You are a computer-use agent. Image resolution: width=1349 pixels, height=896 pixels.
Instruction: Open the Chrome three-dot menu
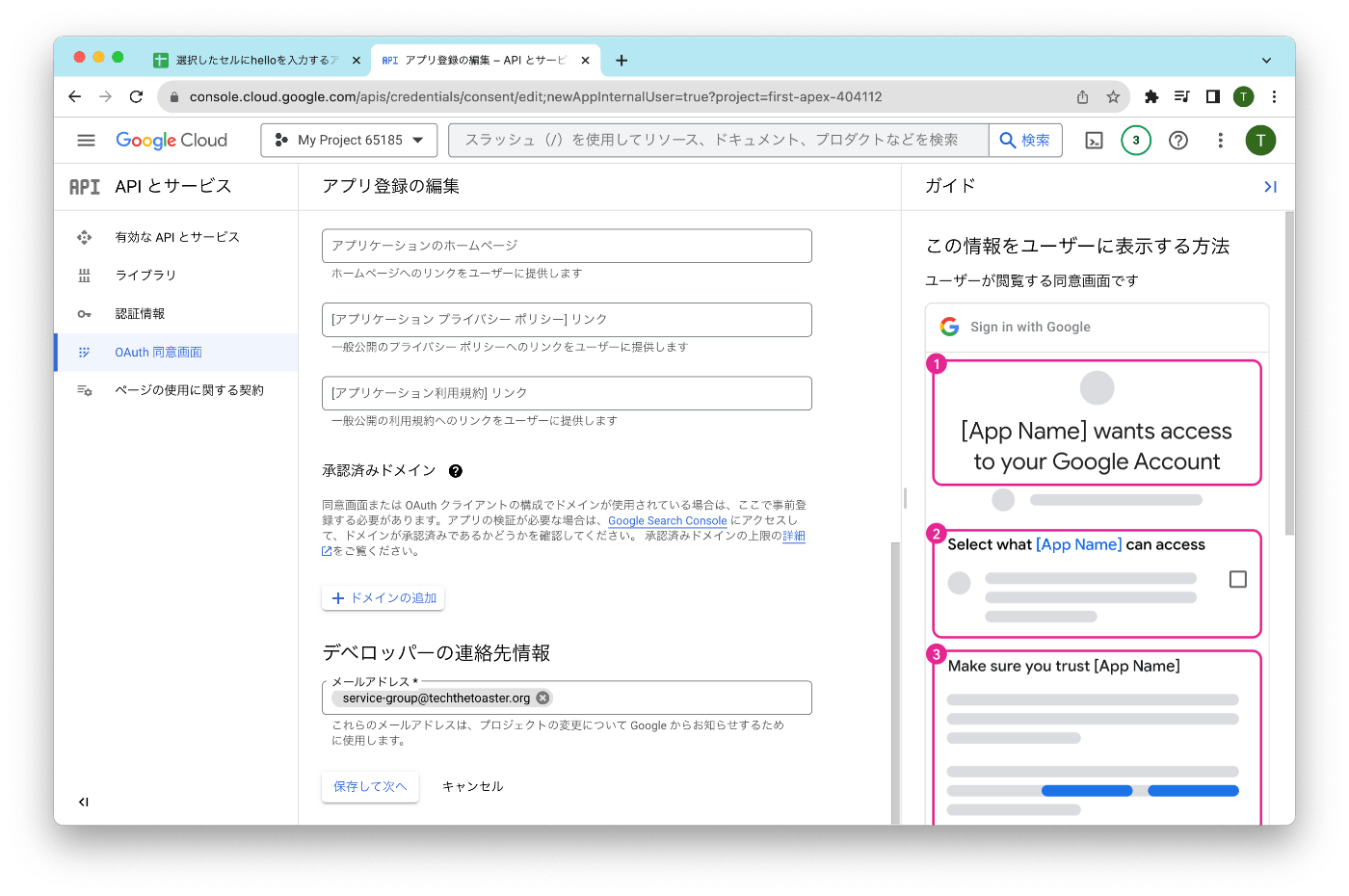pos(1274,96)
